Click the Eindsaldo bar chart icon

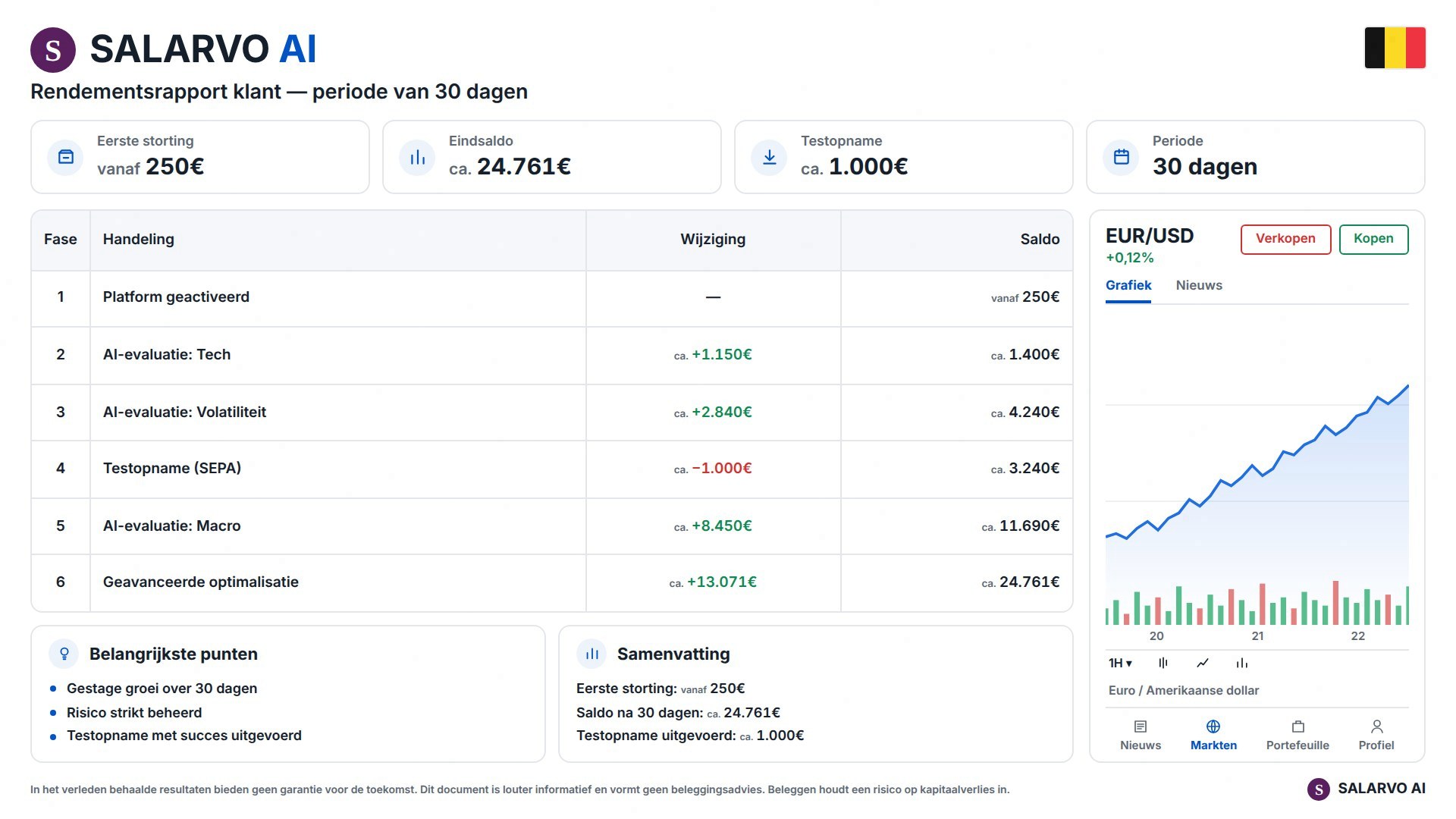[417, 157]
